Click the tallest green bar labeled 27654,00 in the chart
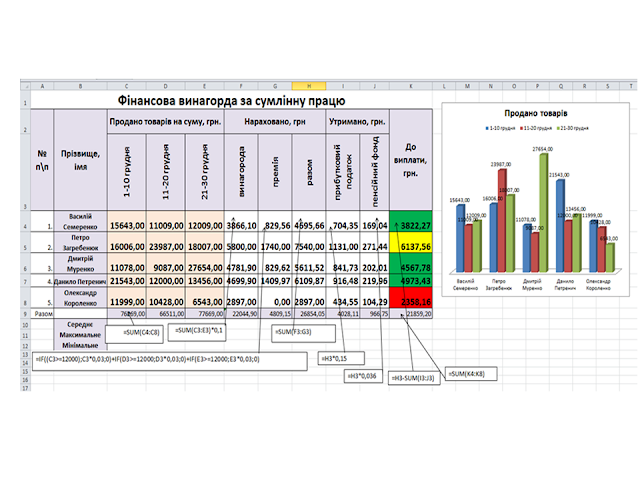 pyautogui.click(x=543, y=212)
